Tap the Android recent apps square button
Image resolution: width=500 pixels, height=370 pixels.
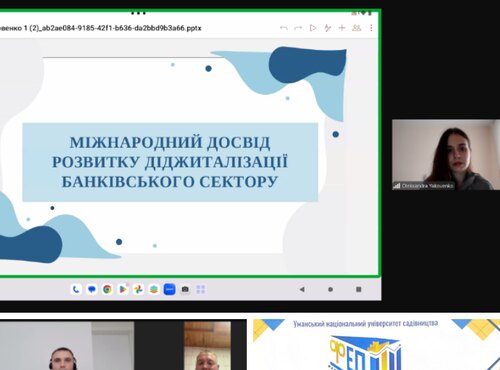click(x=359, y=289)
